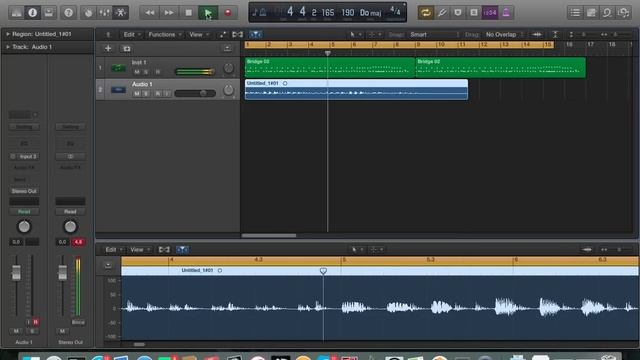Click the Rewind transport button
The width and height of the screenshot is (640, 360).
[x=149, y=13]
